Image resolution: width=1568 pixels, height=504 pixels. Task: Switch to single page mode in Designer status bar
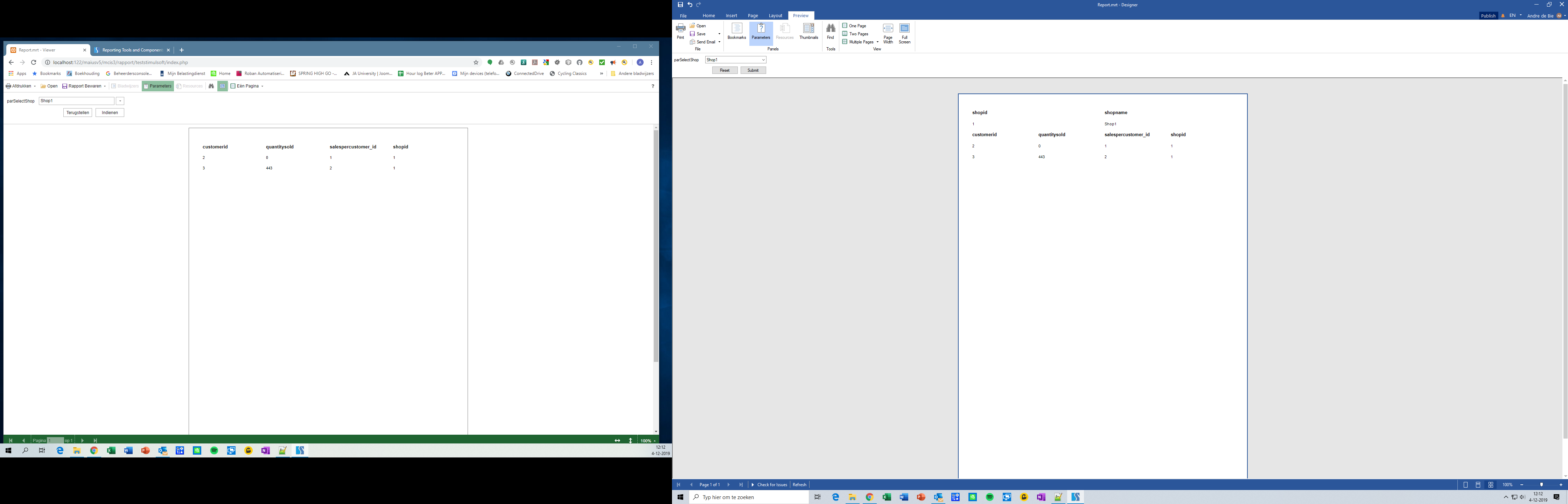[x=1466, y=484]
